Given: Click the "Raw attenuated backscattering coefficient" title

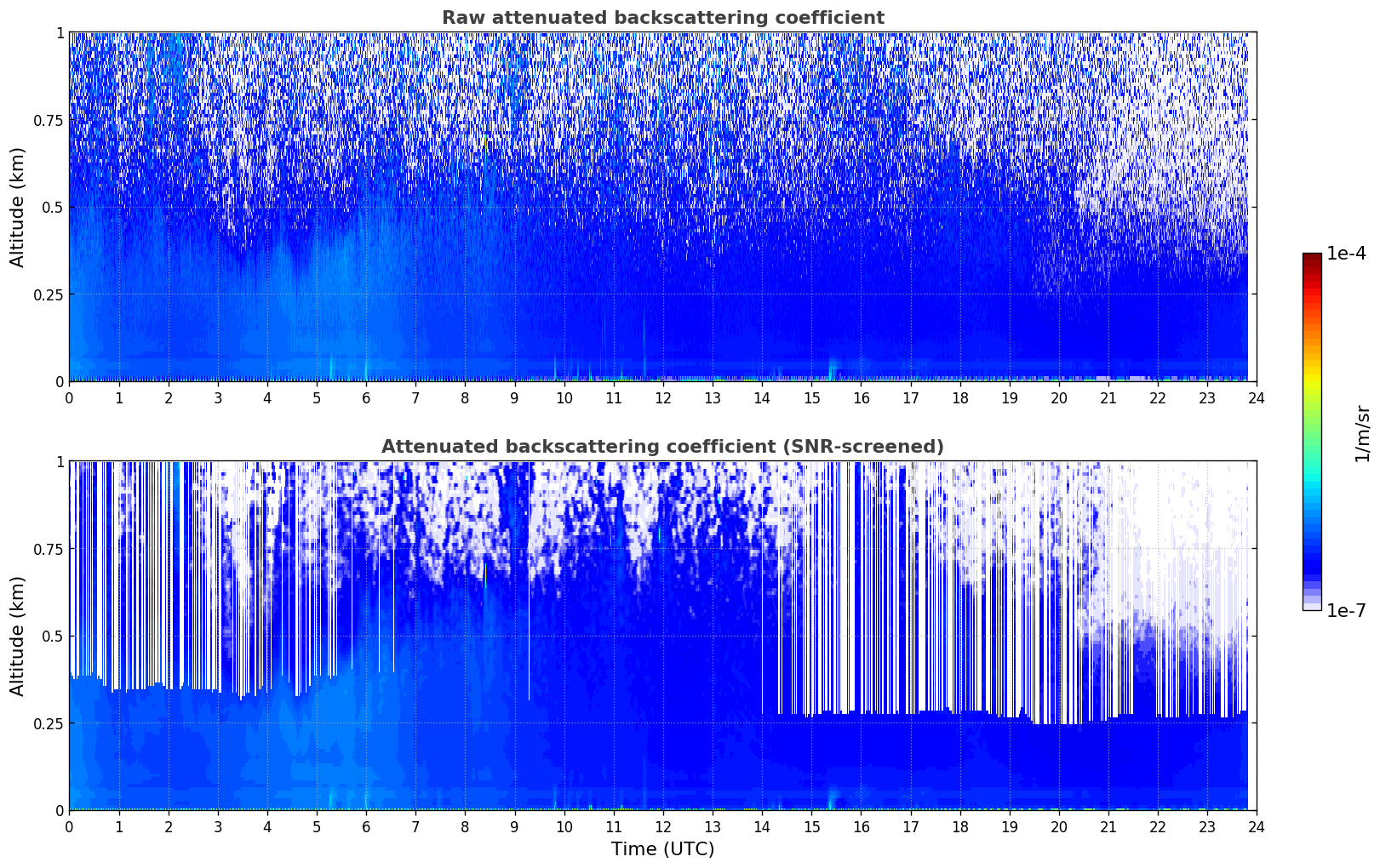Looking at the screenshot, I should tap(662, 18).
